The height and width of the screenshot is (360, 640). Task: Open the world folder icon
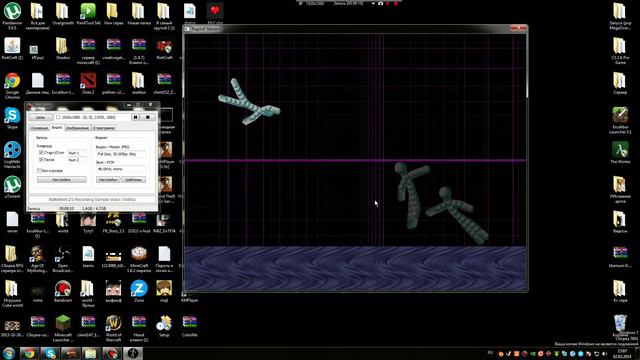[62, 219]
